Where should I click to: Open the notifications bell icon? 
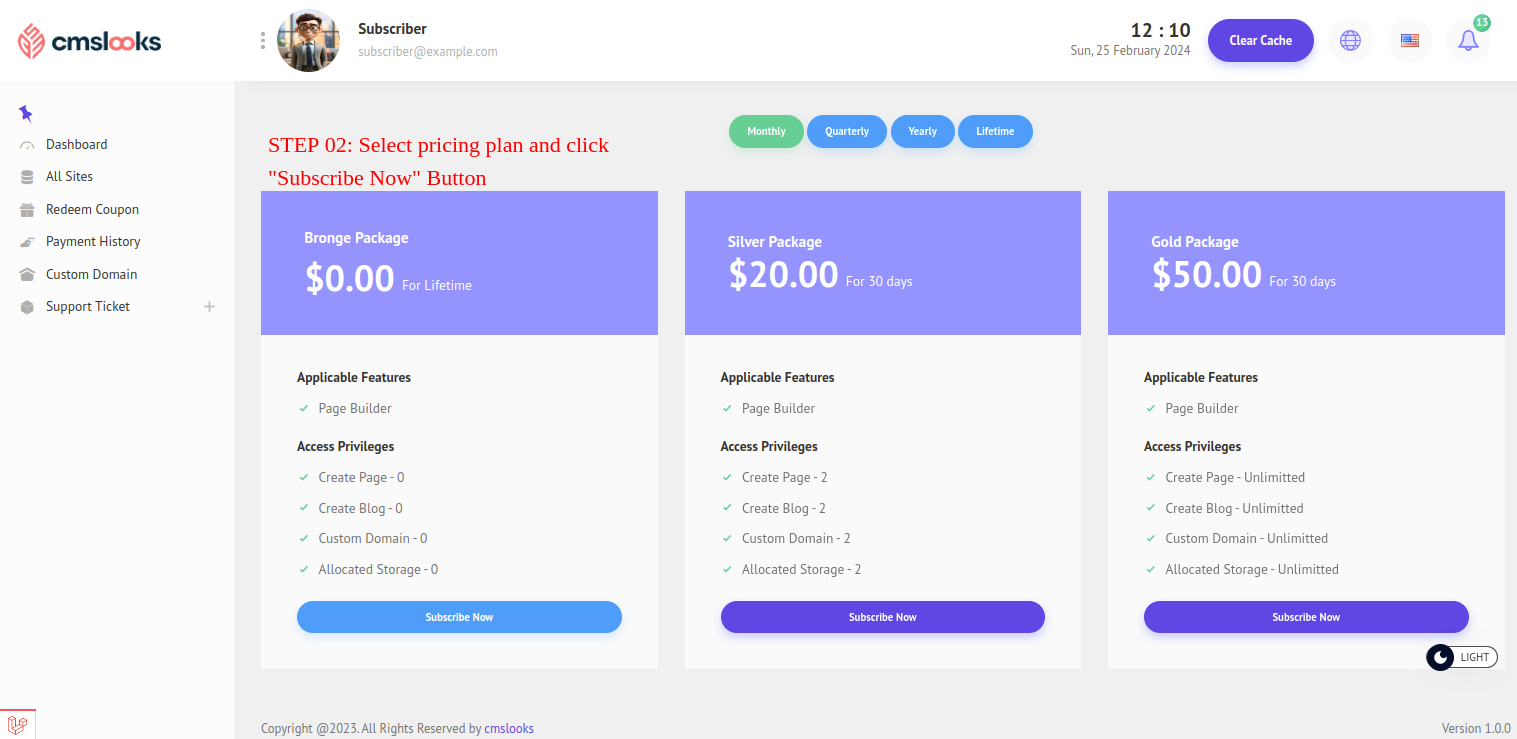tap(1468, 41)
